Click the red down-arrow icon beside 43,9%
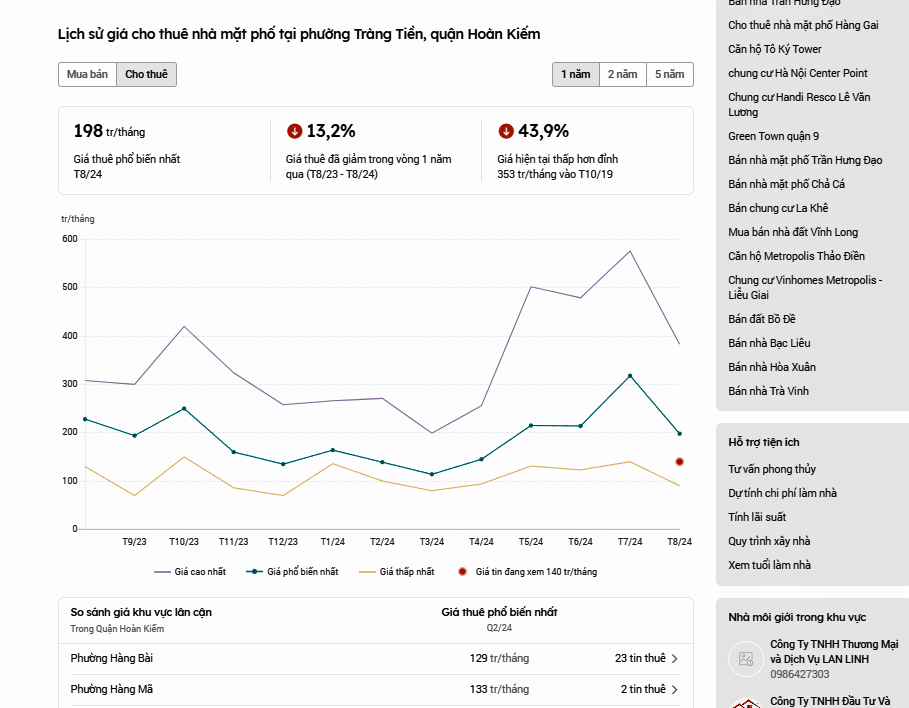Viewport: 909px width, 708px height. coord(506,131)
